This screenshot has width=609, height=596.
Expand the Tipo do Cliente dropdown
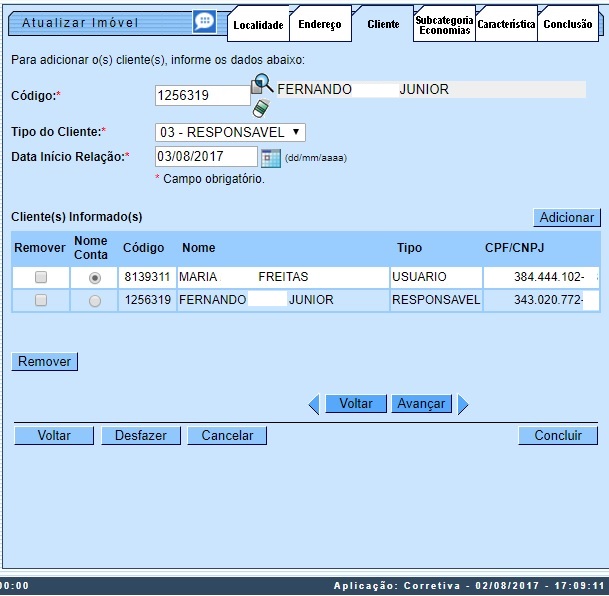point(230,132)
